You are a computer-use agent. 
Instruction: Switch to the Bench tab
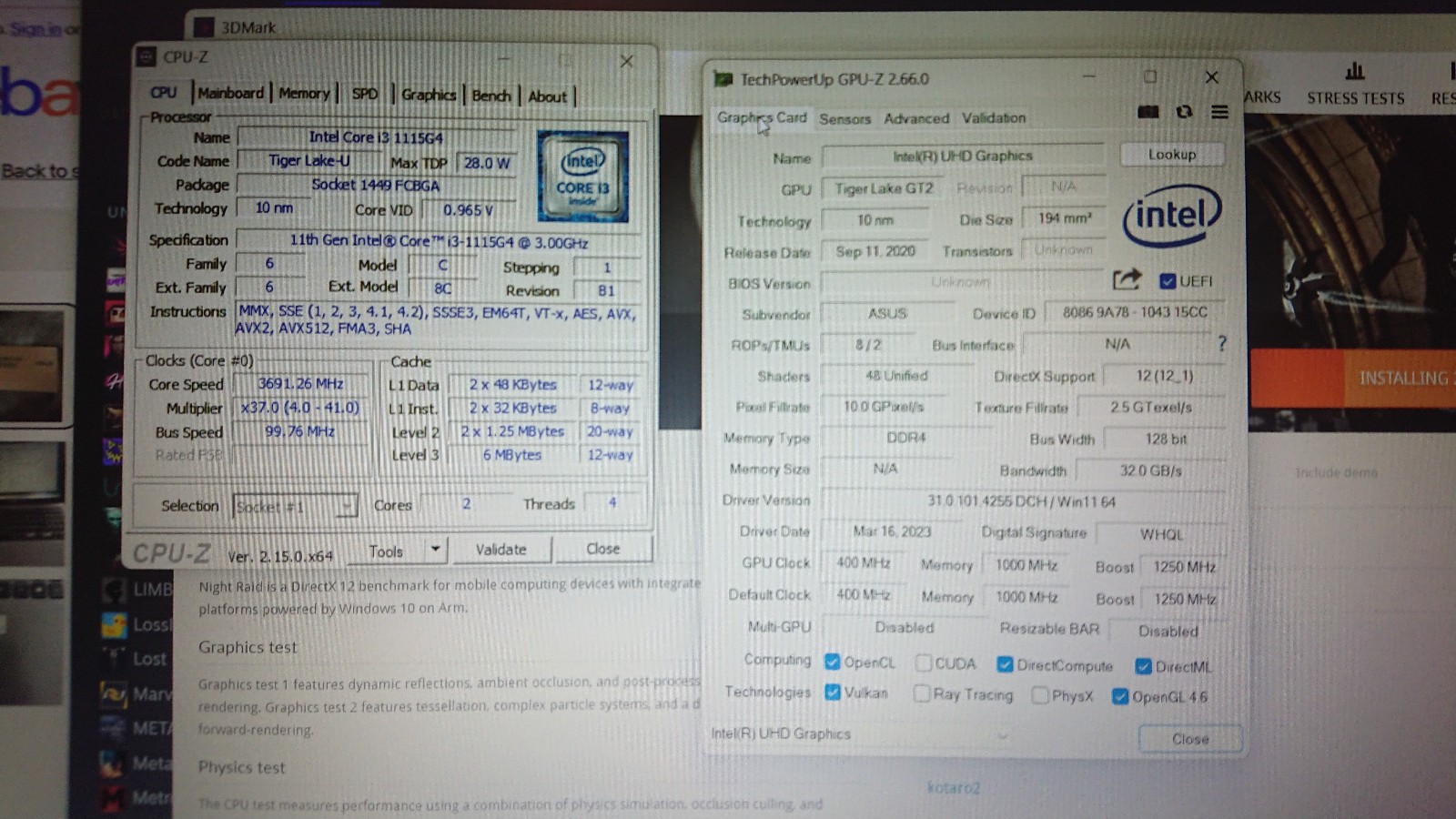click(491, 96)
